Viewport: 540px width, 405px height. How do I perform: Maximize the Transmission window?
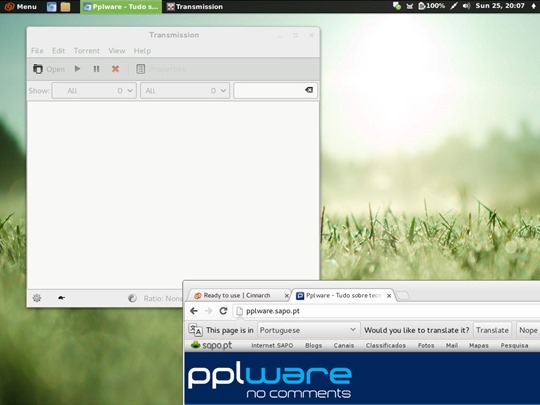pos(295,35)
